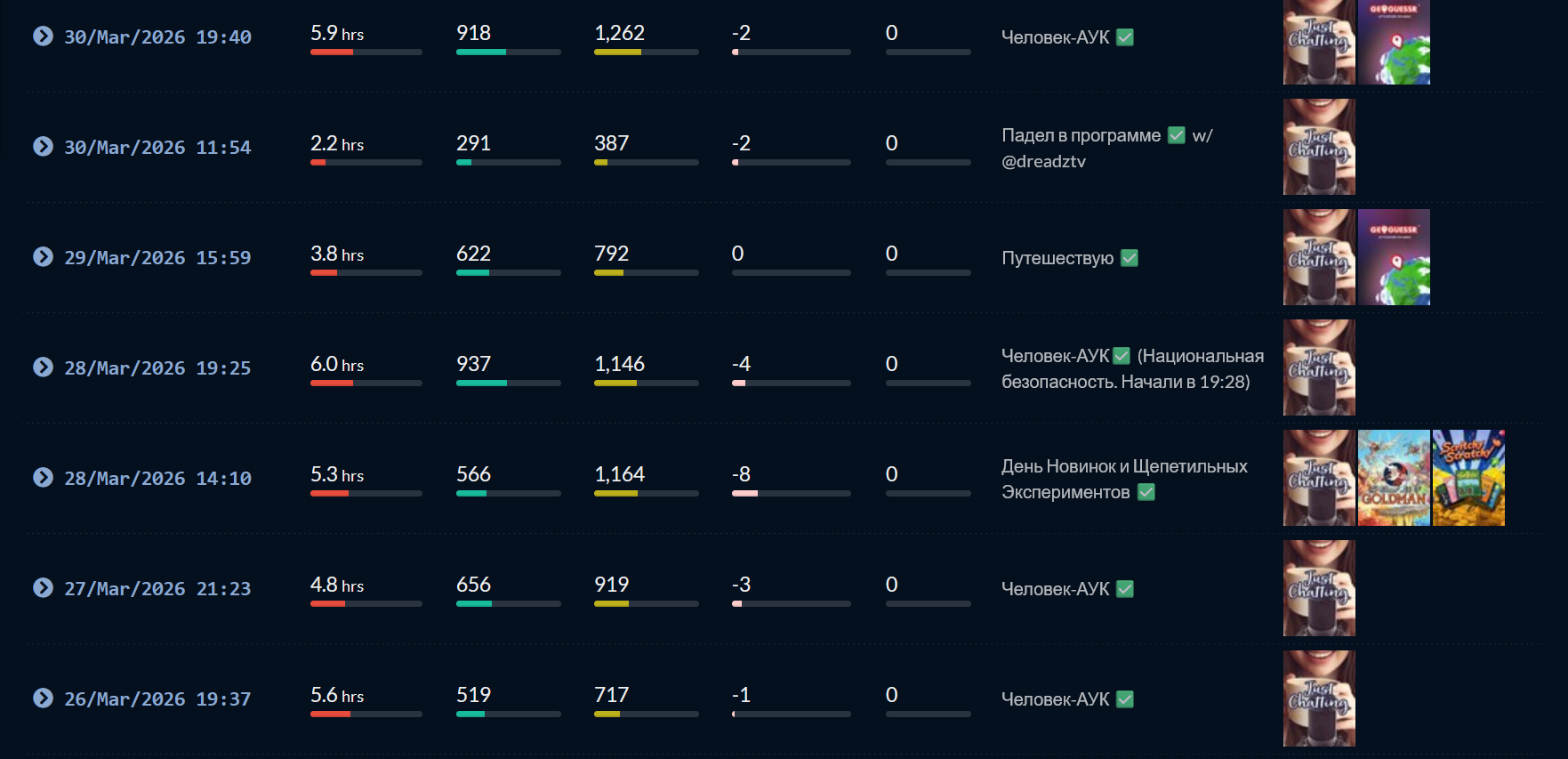Click Just Chatting icon for 26/Mar 19:37 stream
Screen dimensions: 1568x759
tap(1319, 698)
